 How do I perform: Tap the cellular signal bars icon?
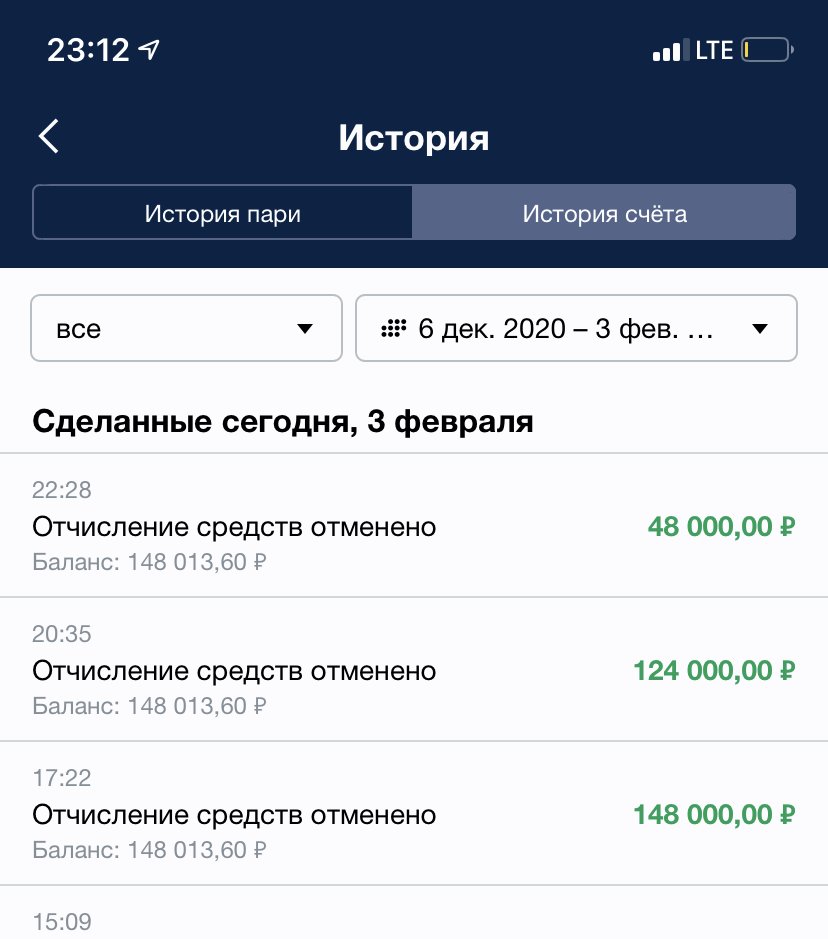coord(669,50)
